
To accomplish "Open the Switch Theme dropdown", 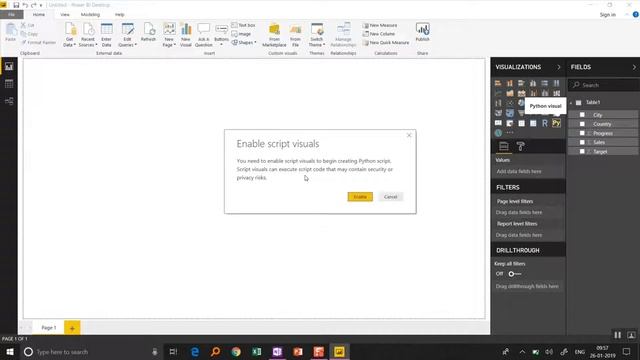I will coord(317,35).
